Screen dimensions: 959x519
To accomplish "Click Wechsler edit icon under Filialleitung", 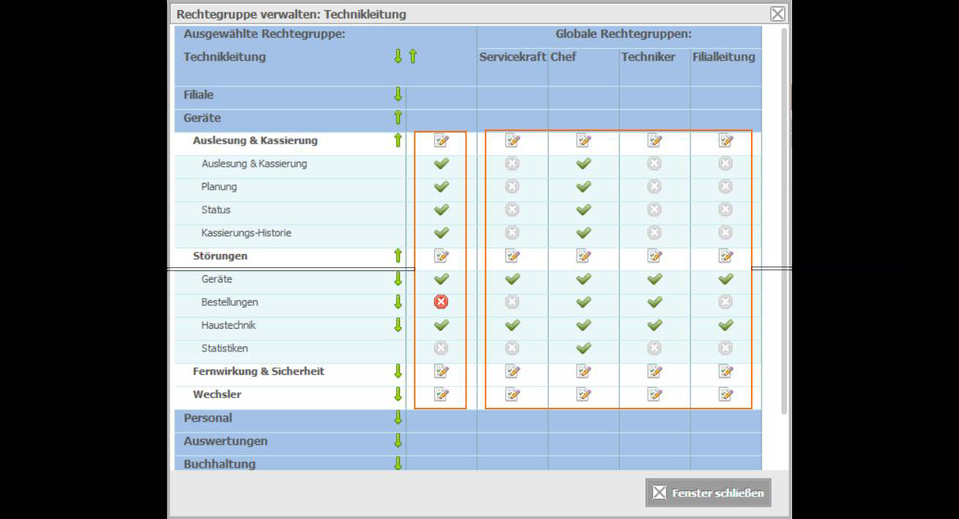I will click(x=725, y=394).
